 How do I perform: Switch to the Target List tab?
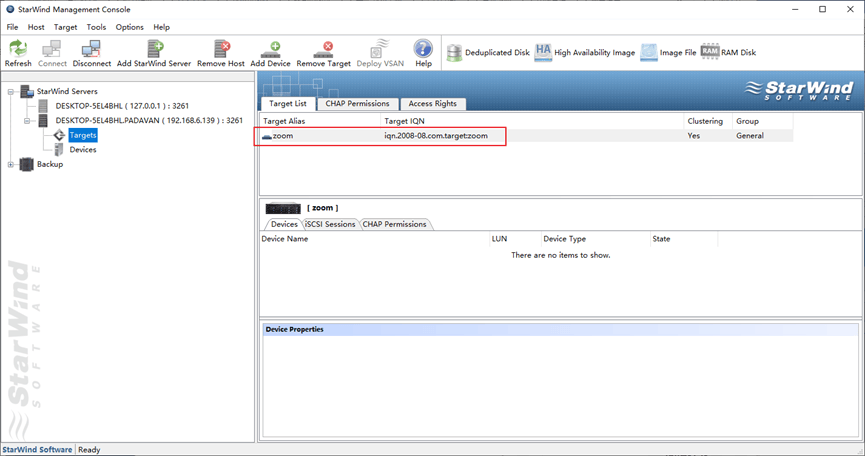point(287,104)
